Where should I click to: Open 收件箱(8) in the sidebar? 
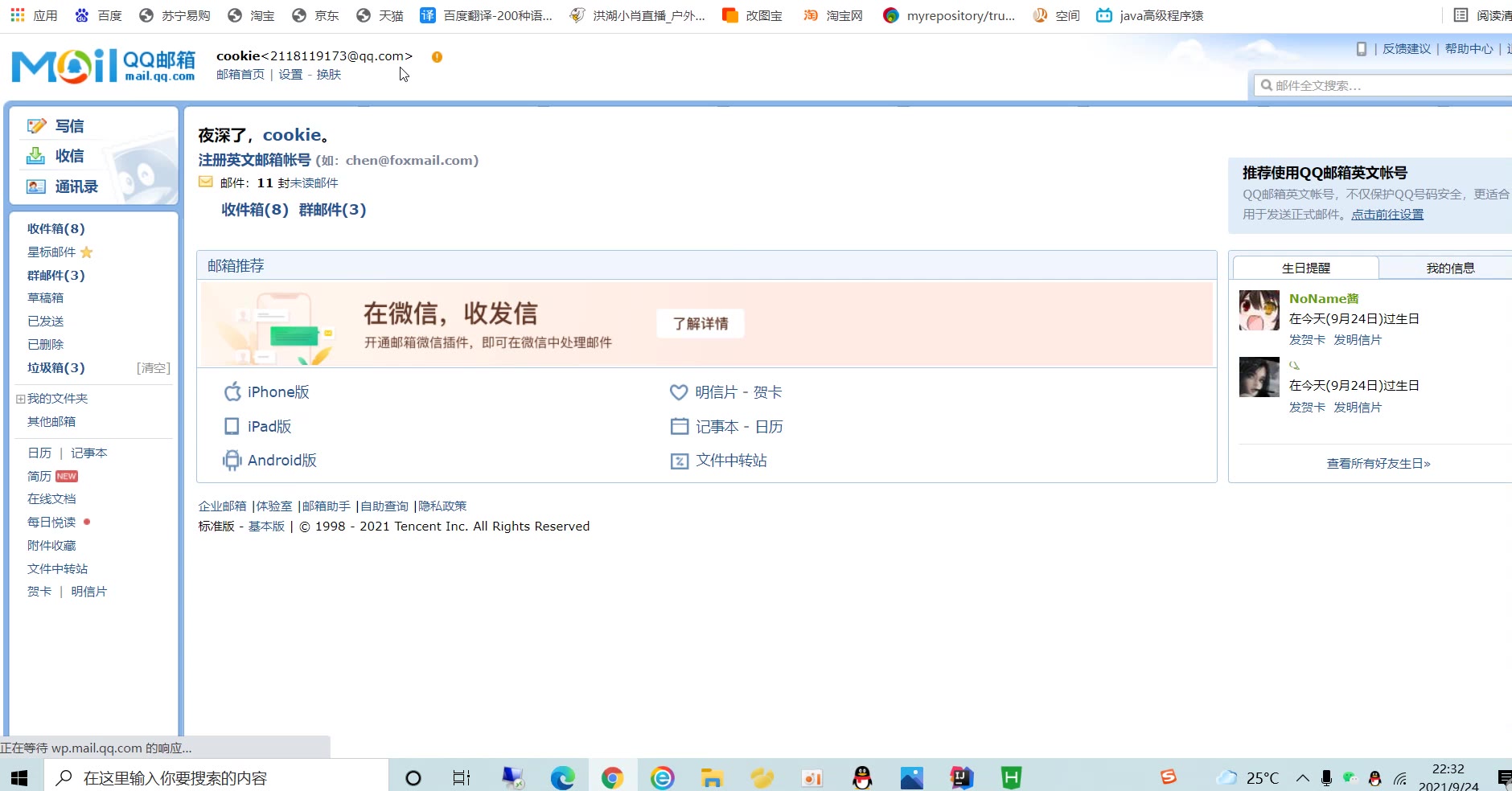(x=55, y=229)
